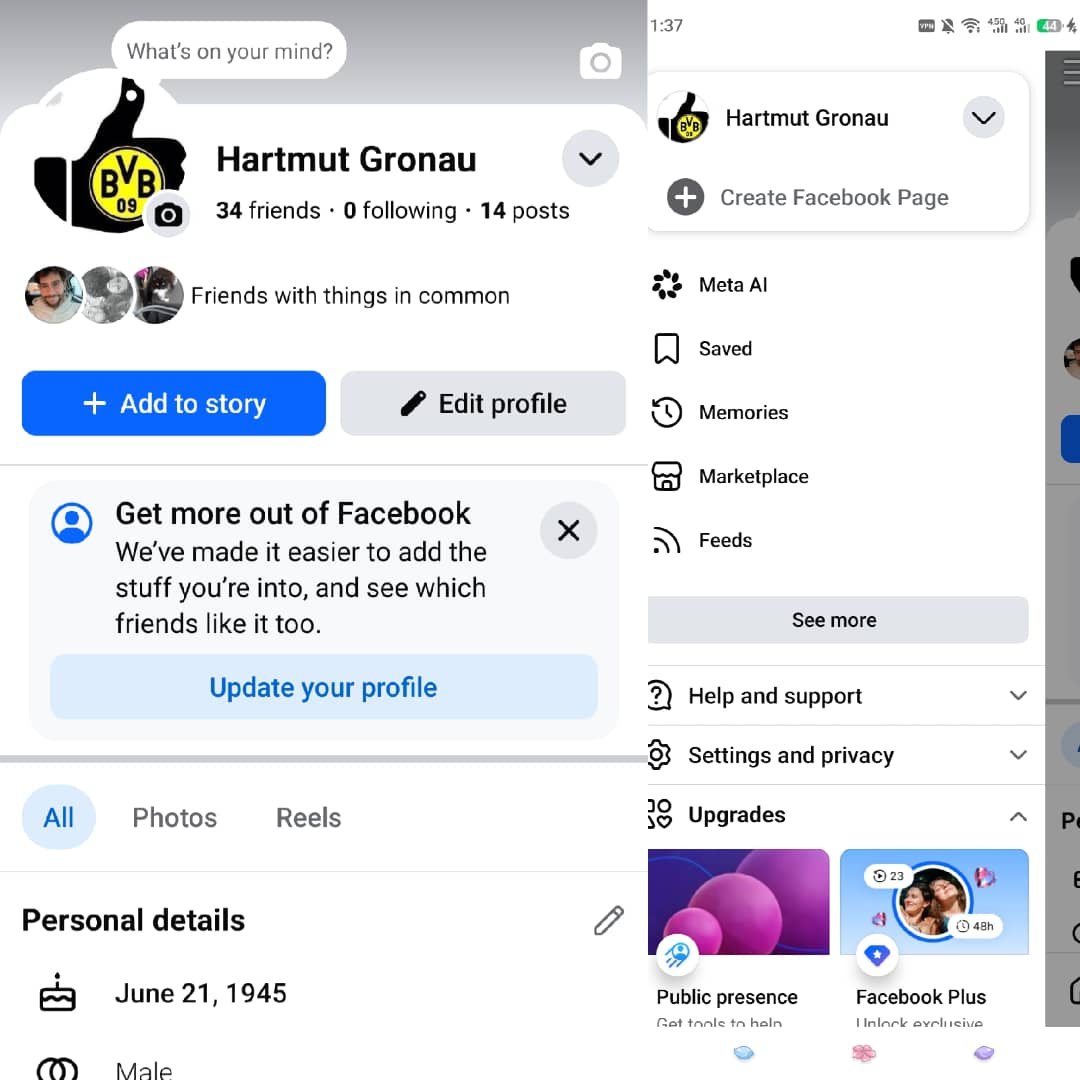
Task: Switch to the Photos tab
Action: point(174,818)
